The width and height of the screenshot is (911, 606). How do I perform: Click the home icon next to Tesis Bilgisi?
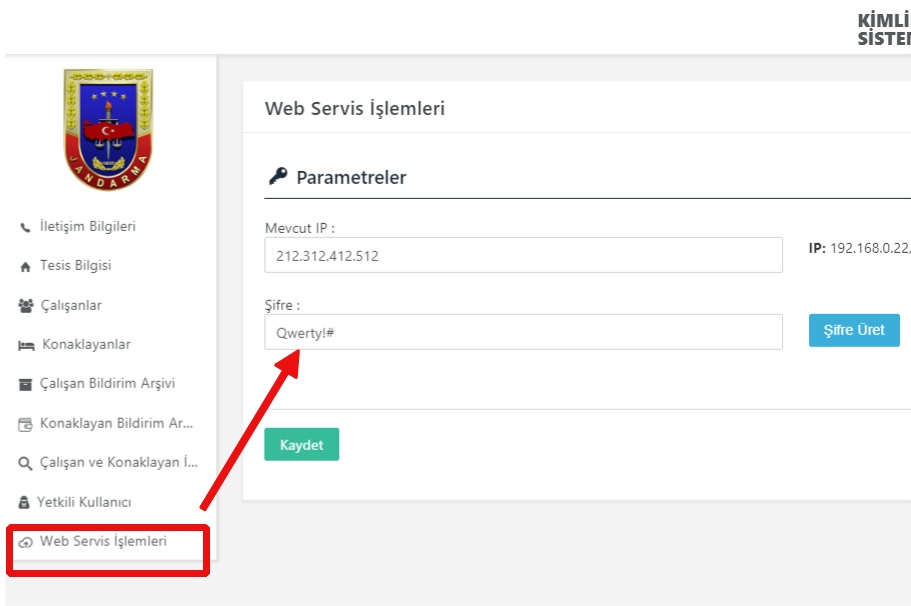(x=25, y=267)
